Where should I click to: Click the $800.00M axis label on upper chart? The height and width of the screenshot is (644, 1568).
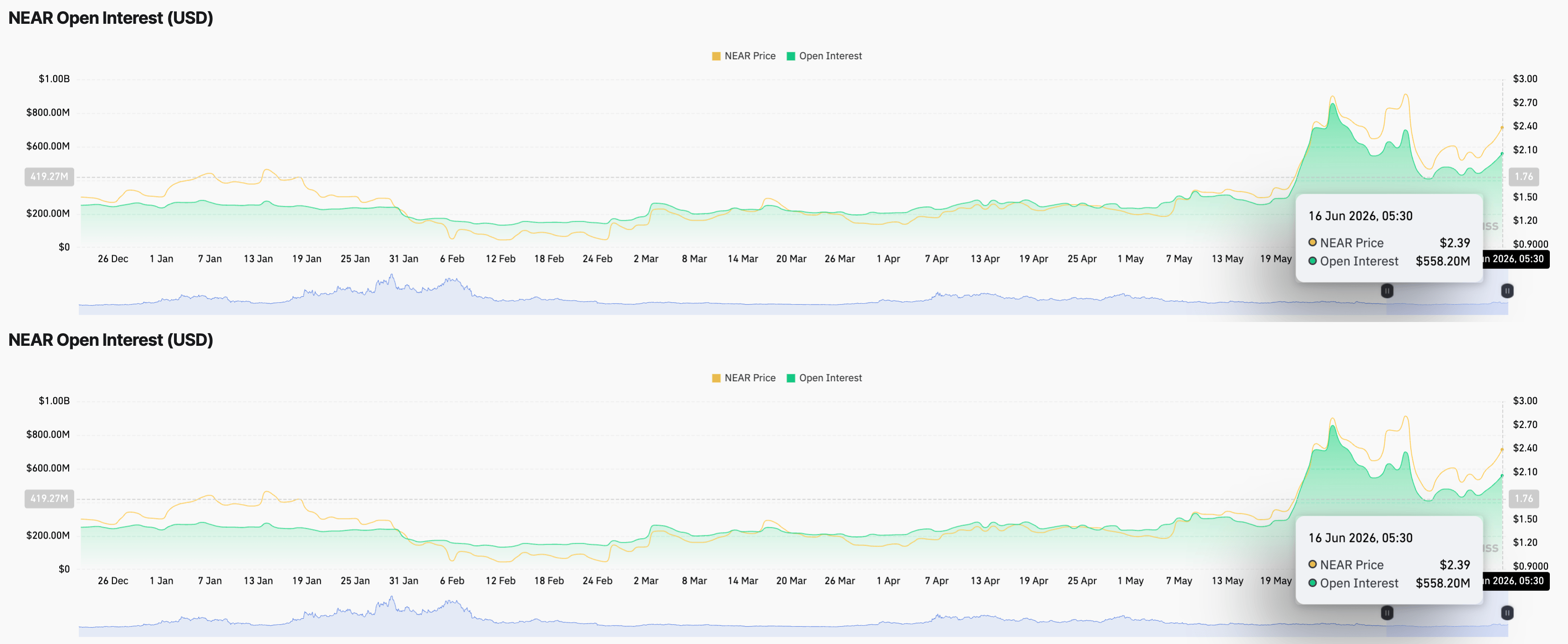(x=48, y=113)
